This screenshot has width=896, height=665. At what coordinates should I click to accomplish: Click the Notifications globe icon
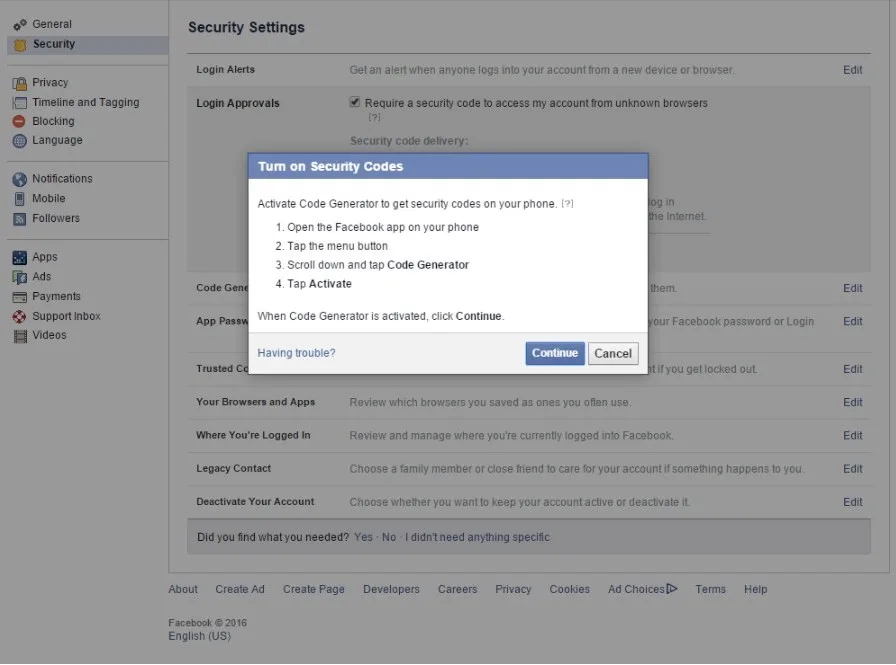(x=19, y=179)
